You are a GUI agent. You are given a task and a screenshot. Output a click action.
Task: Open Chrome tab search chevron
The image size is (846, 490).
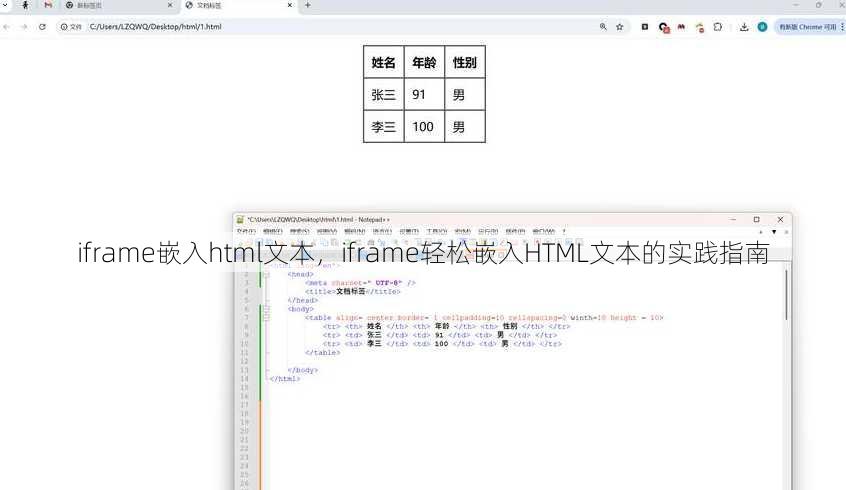point(6,5)
